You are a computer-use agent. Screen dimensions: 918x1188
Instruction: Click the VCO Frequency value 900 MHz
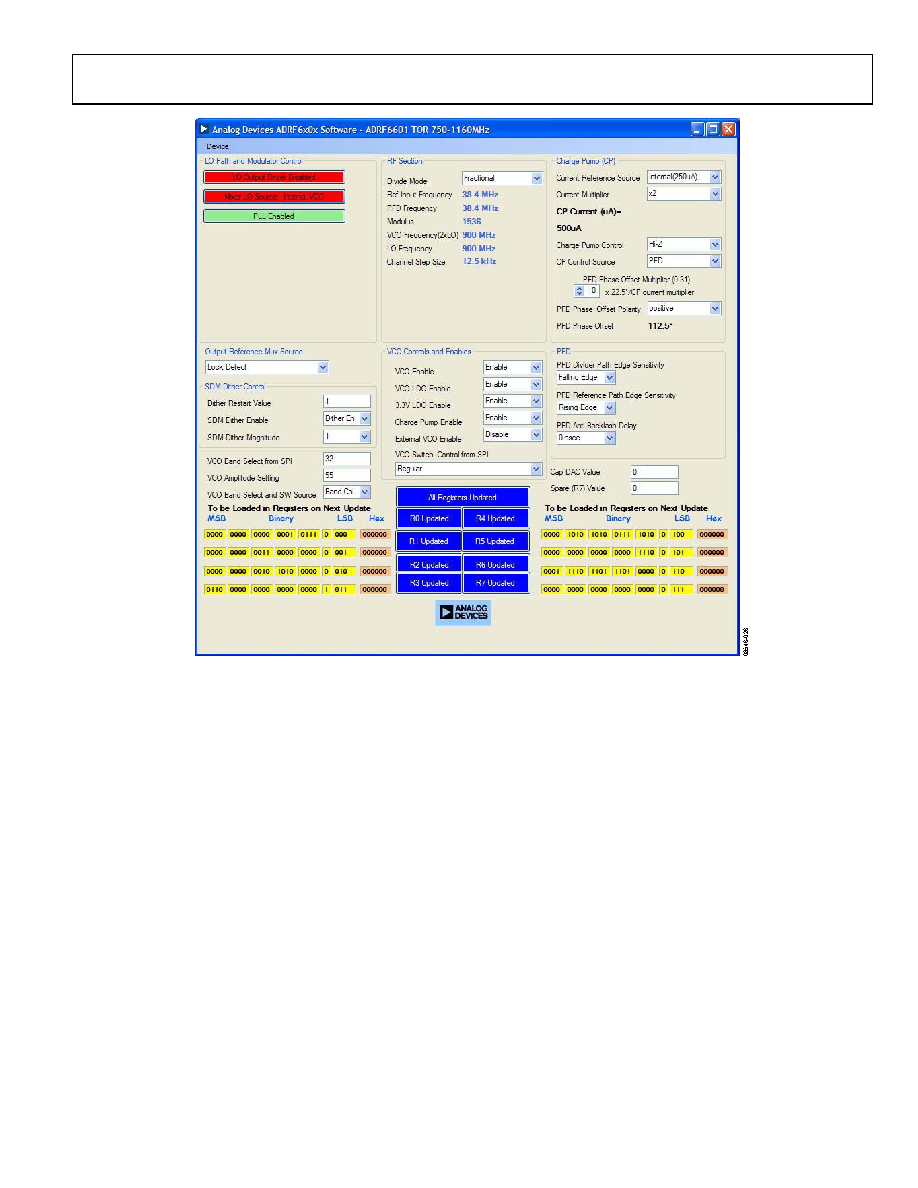(479, 235)
